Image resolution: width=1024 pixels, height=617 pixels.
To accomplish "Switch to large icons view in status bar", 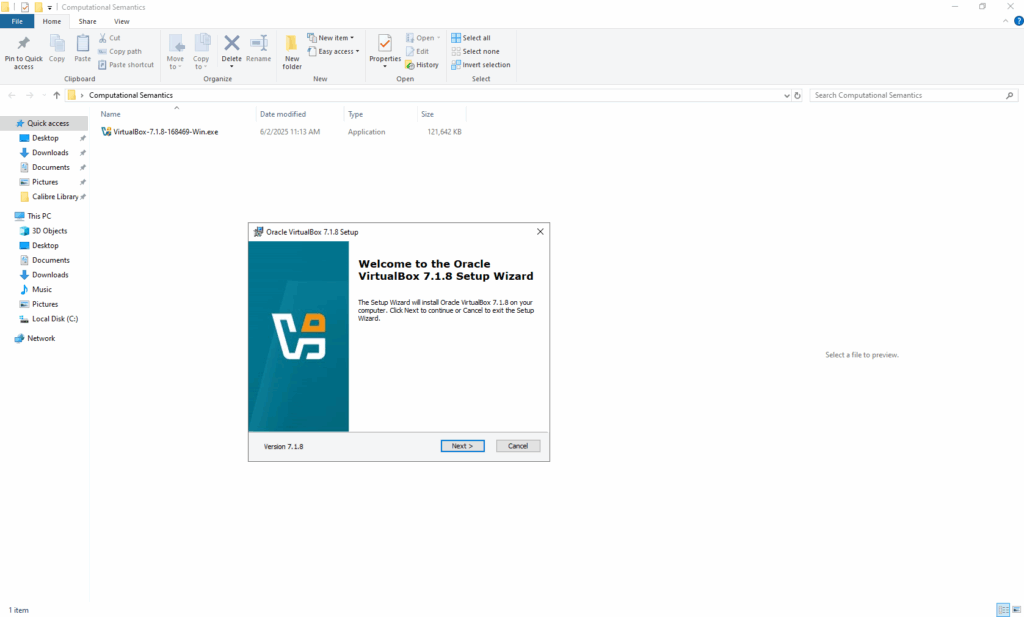I will click(1016, 610).
